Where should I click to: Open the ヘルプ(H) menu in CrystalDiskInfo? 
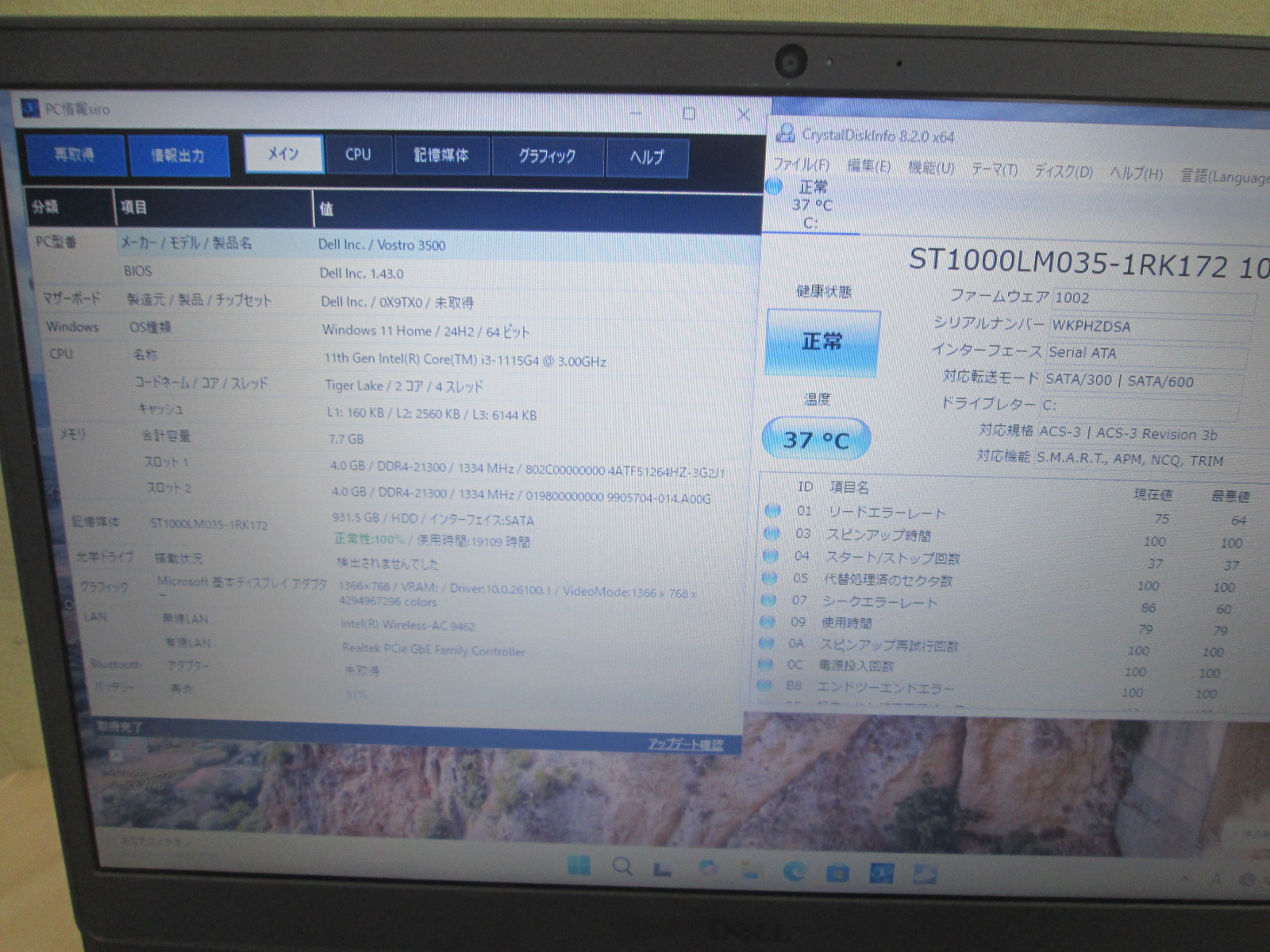[1136, 173]
